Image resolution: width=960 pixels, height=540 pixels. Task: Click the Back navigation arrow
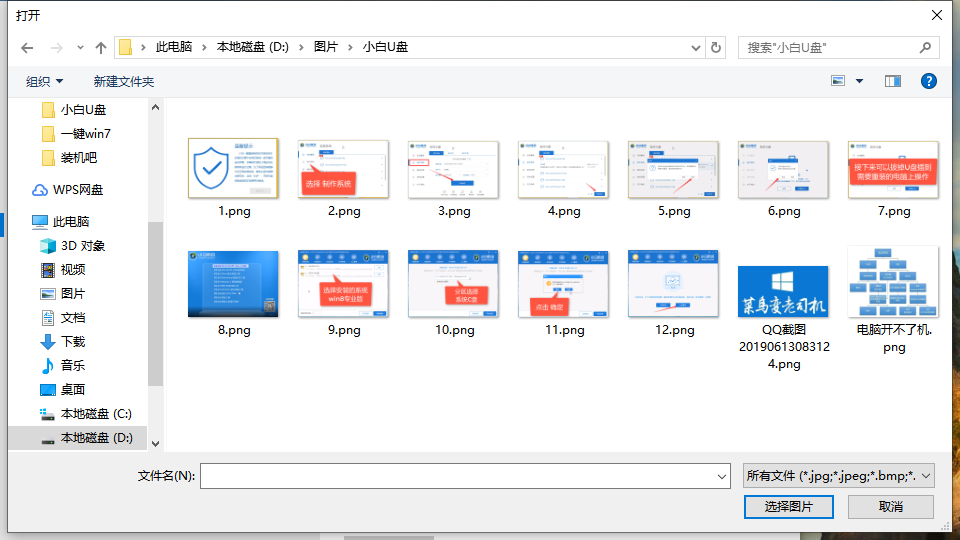click(27, 47)
